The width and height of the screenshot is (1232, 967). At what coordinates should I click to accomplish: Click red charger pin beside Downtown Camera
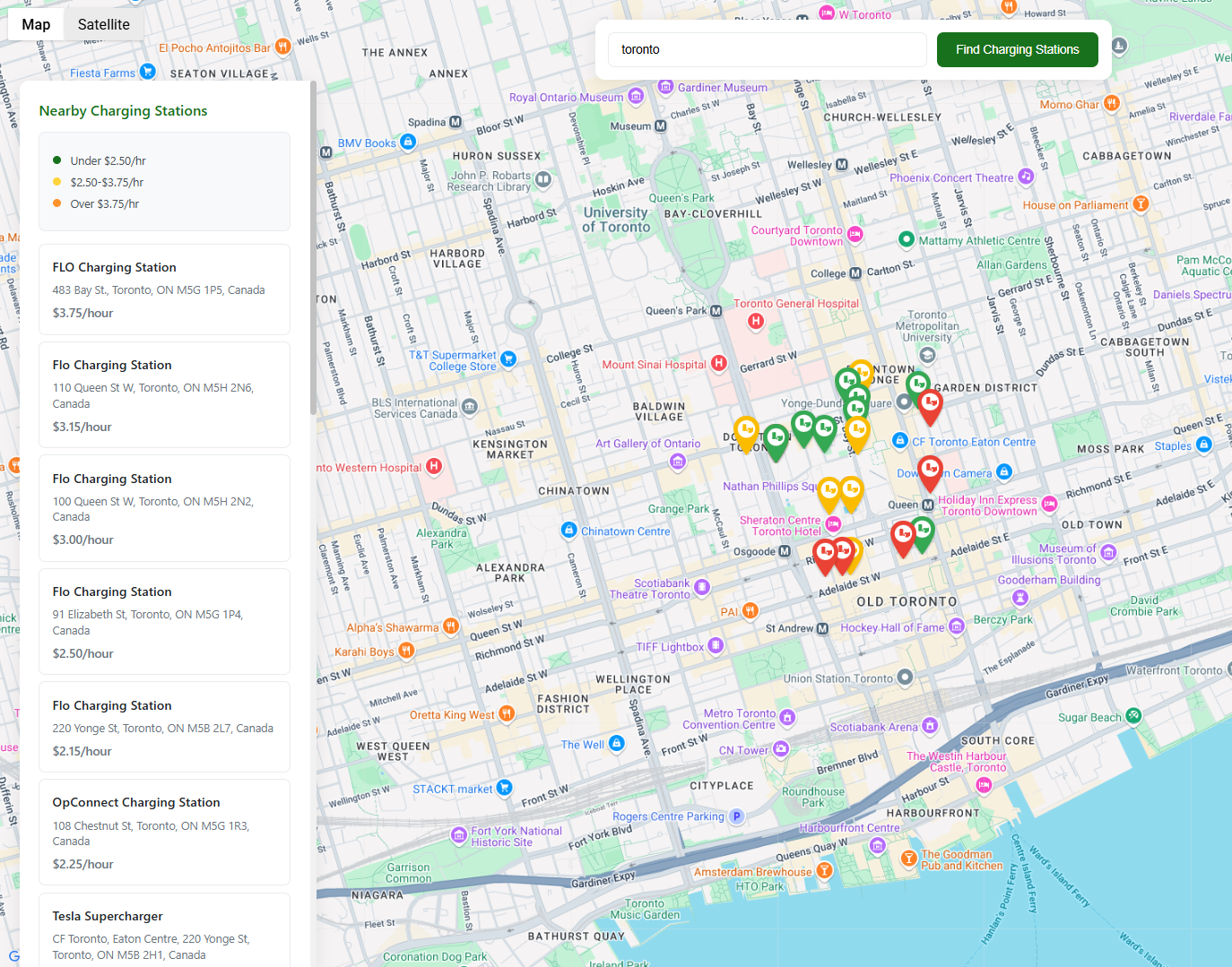coord(931,471)
